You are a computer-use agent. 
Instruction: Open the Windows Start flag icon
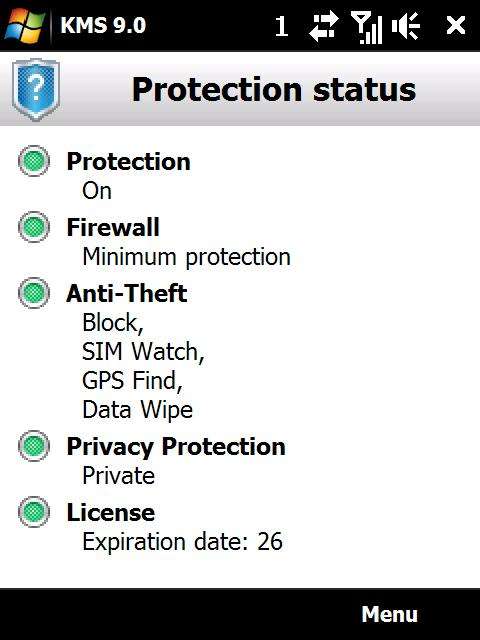coord(24,25)
